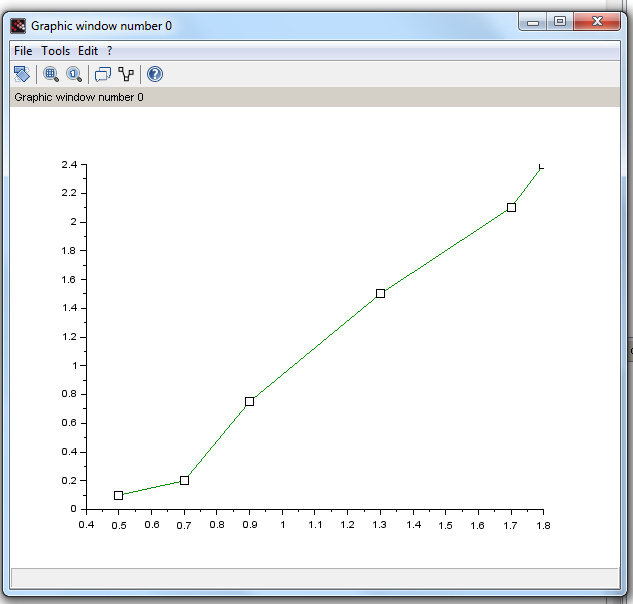633x604 pixels.
Task: Click the x-axis label '1.1'
Action: [315, 525]
